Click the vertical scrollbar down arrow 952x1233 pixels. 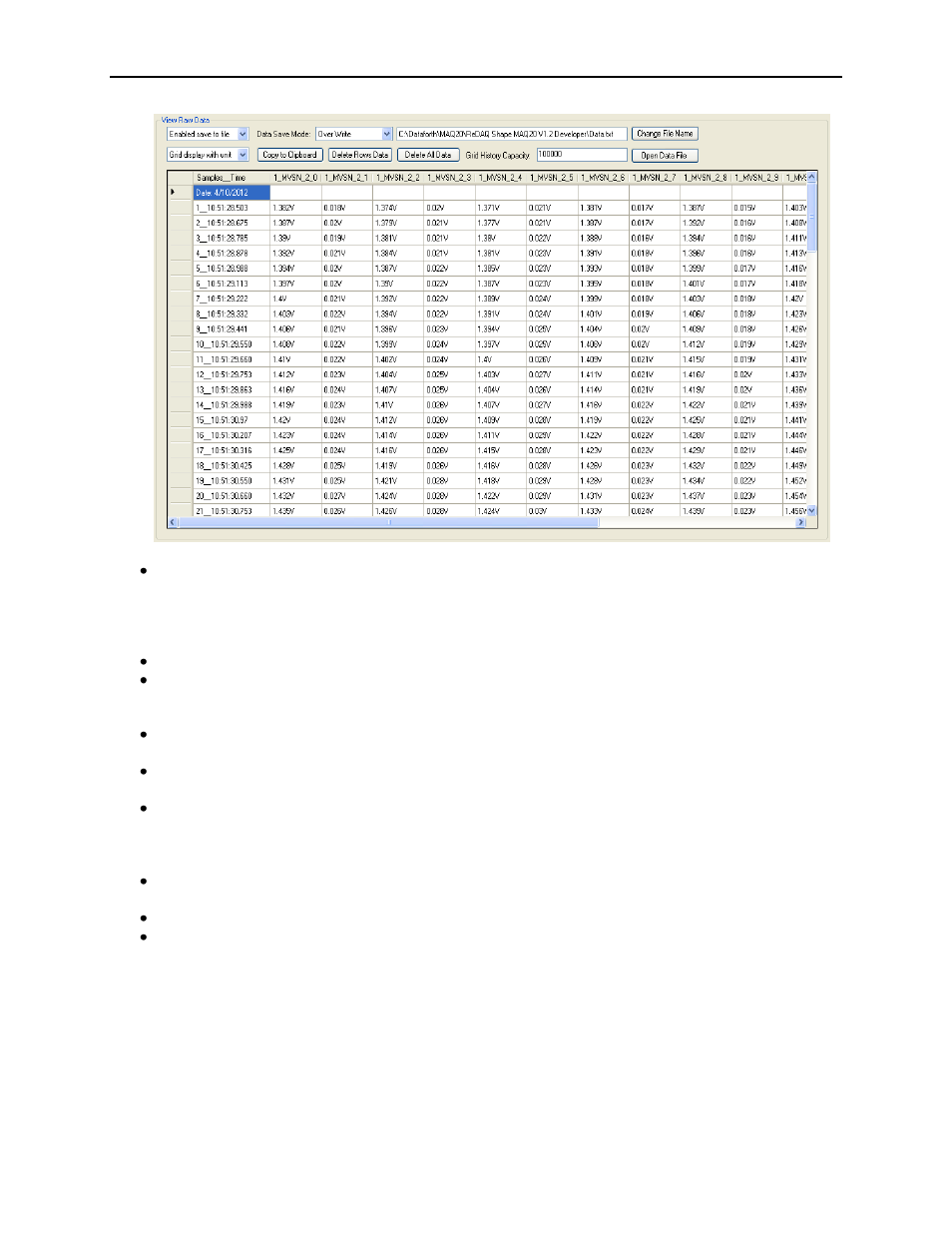click(x=811, y=511)
